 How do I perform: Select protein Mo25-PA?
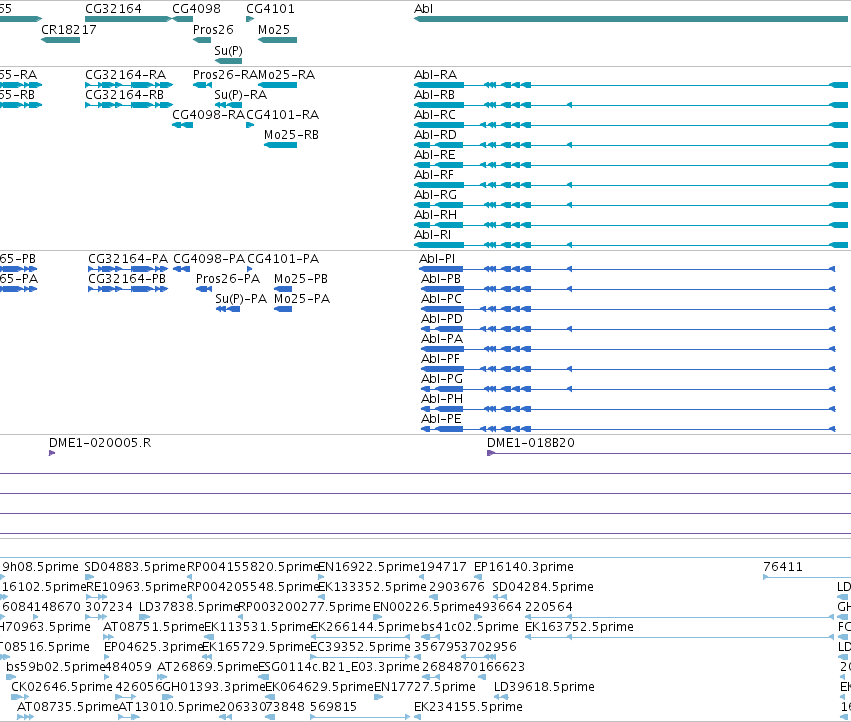(x=283, y=309)
